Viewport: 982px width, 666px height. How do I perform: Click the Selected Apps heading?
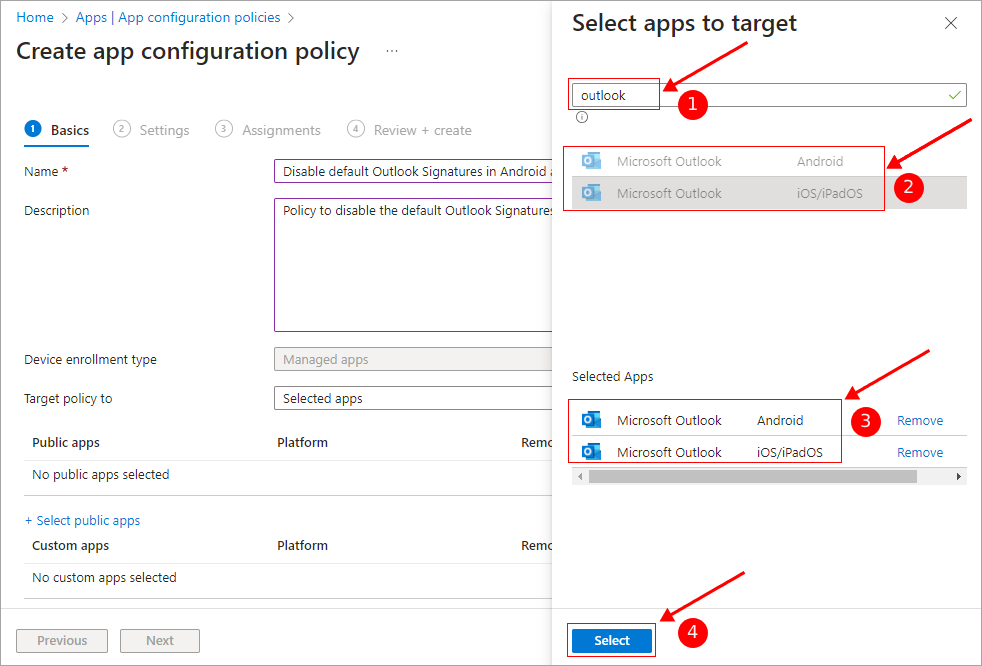click(612, 376)
